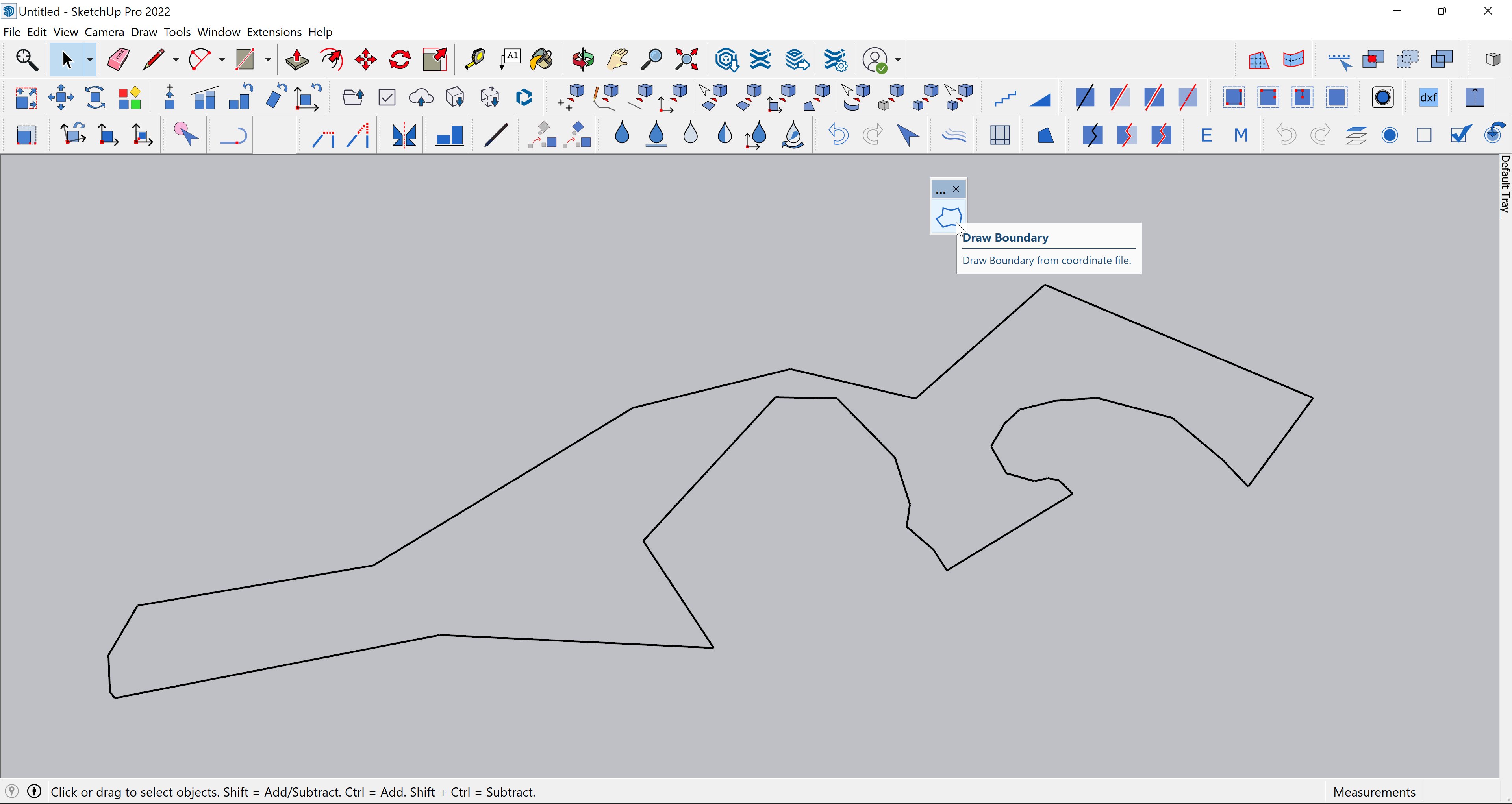The height and width of the screenshot is (804, 1512).
Task: Expand the account sign-in dropdown arrow
Action: coord(897,60)
